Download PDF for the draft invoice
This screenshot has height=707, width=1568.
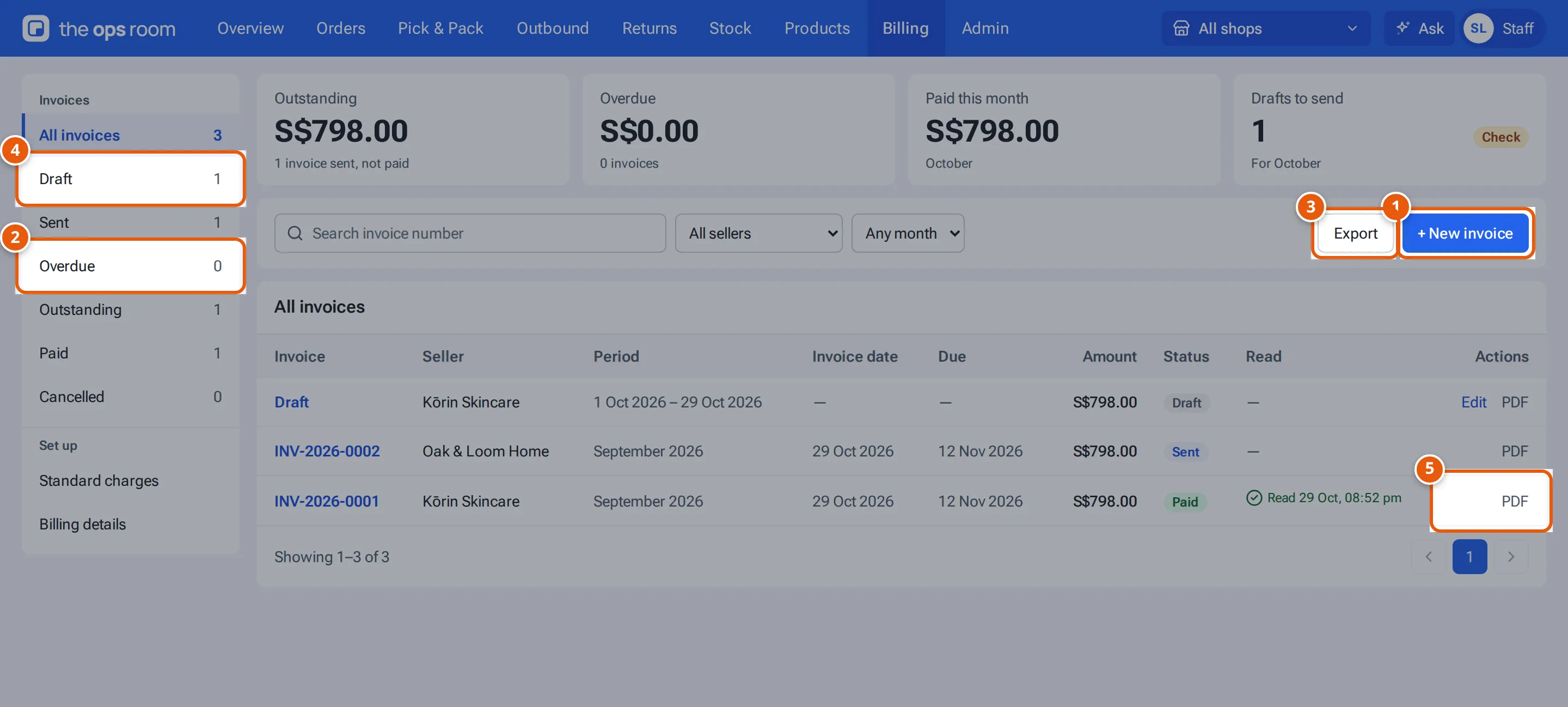(x=1515, y=402)
